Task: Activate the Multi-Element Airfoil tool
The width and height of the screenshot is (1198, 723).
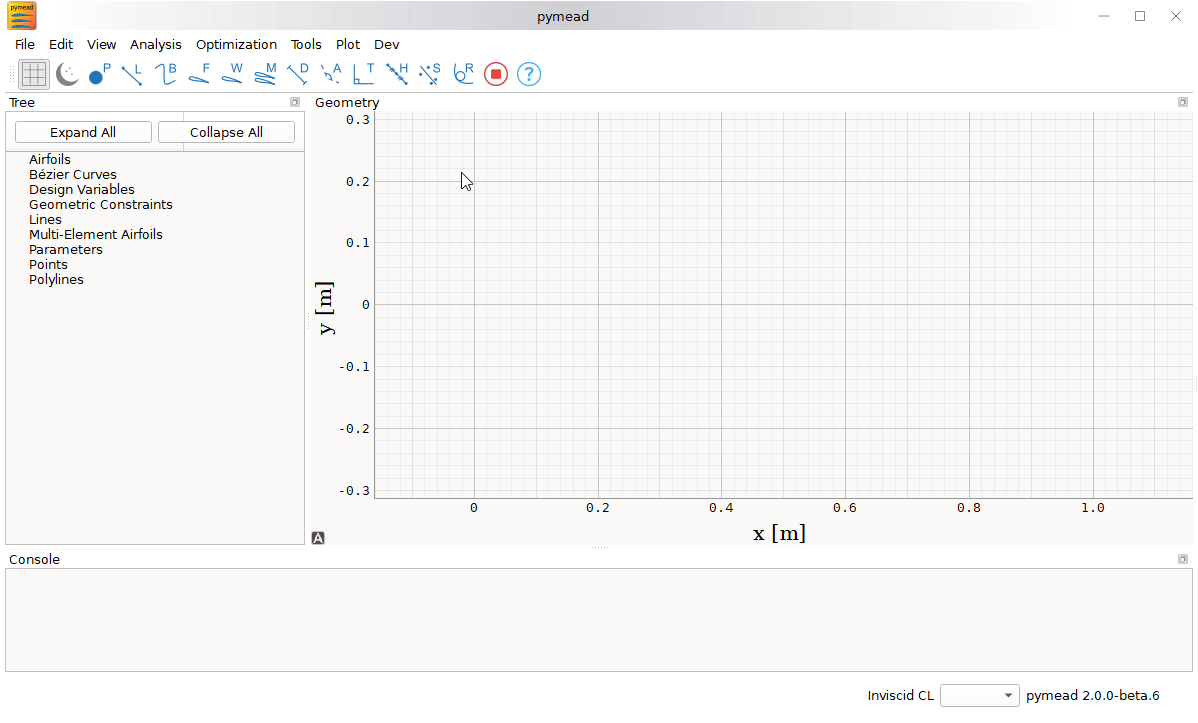Action: (264, 74)
